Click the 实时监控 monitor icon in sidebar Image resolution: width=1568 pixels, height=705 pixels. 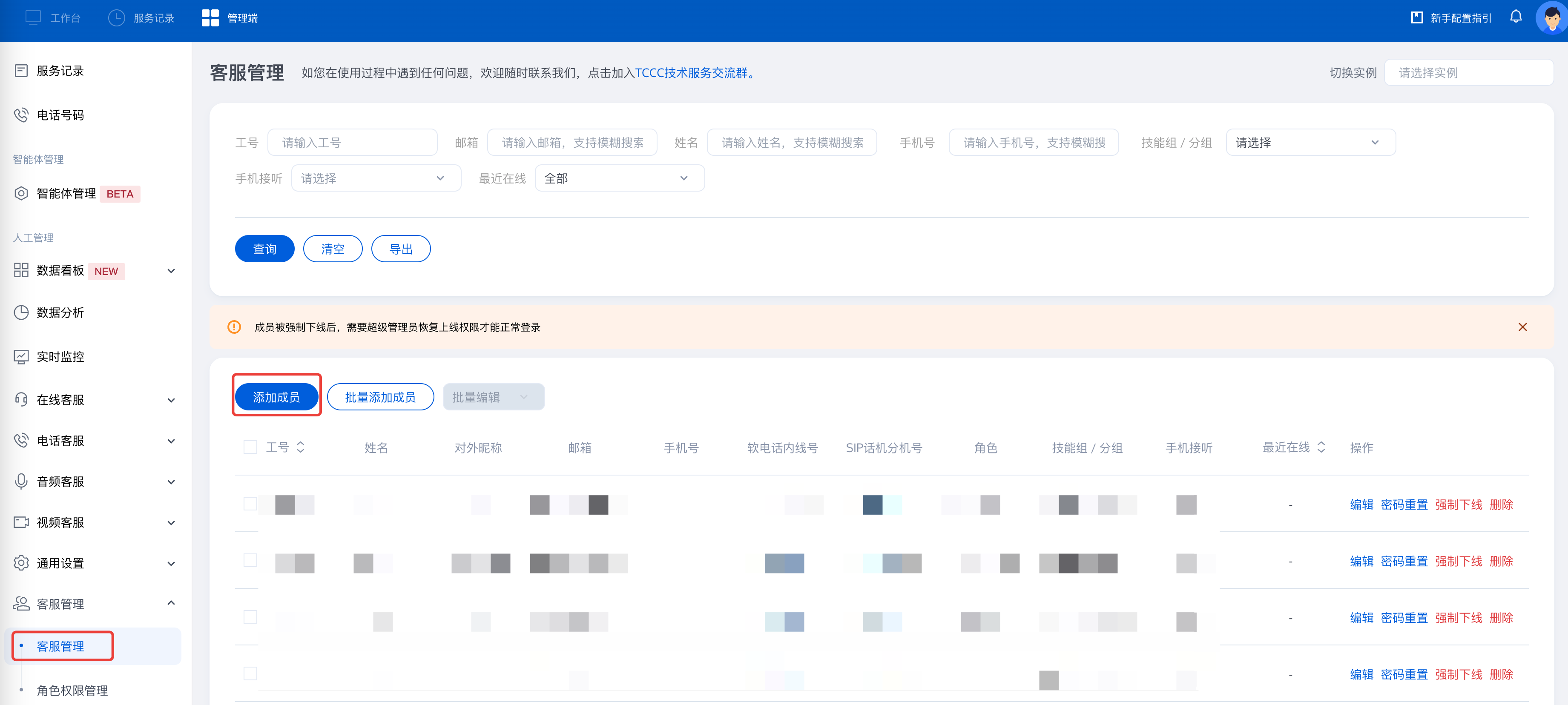pos(21,356)
